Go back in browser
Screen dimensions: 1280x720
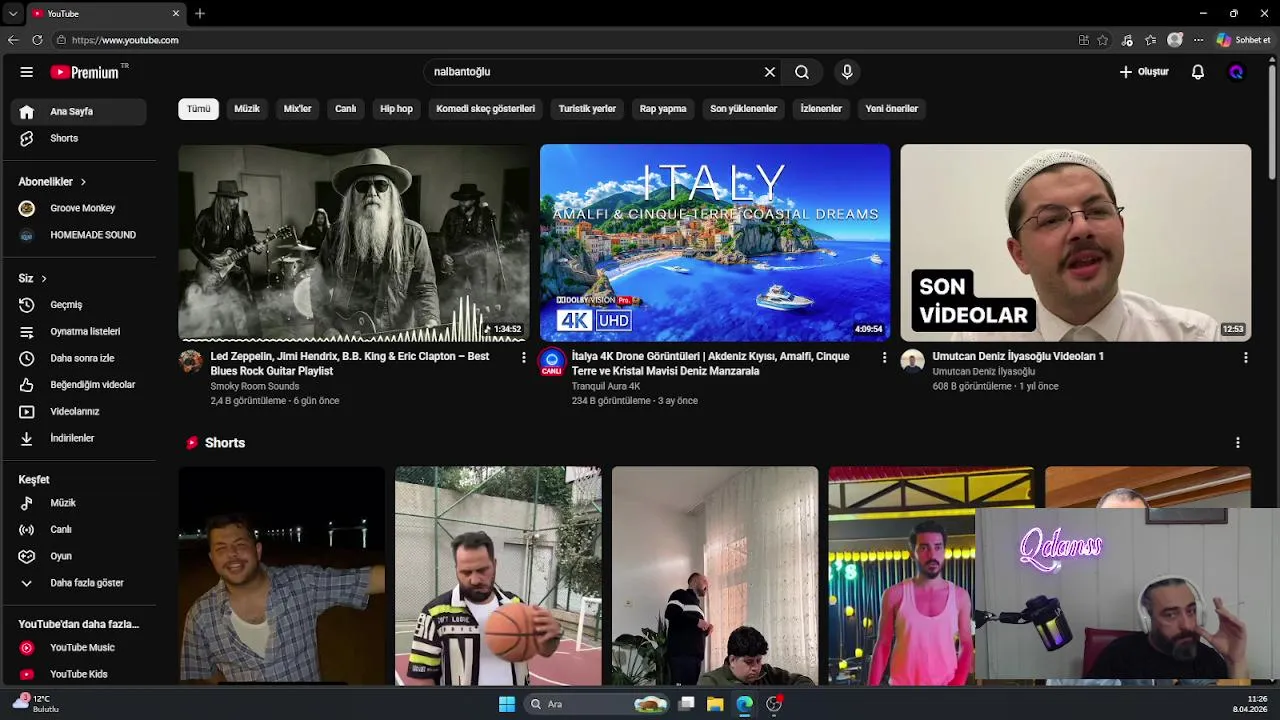(13, 40)
